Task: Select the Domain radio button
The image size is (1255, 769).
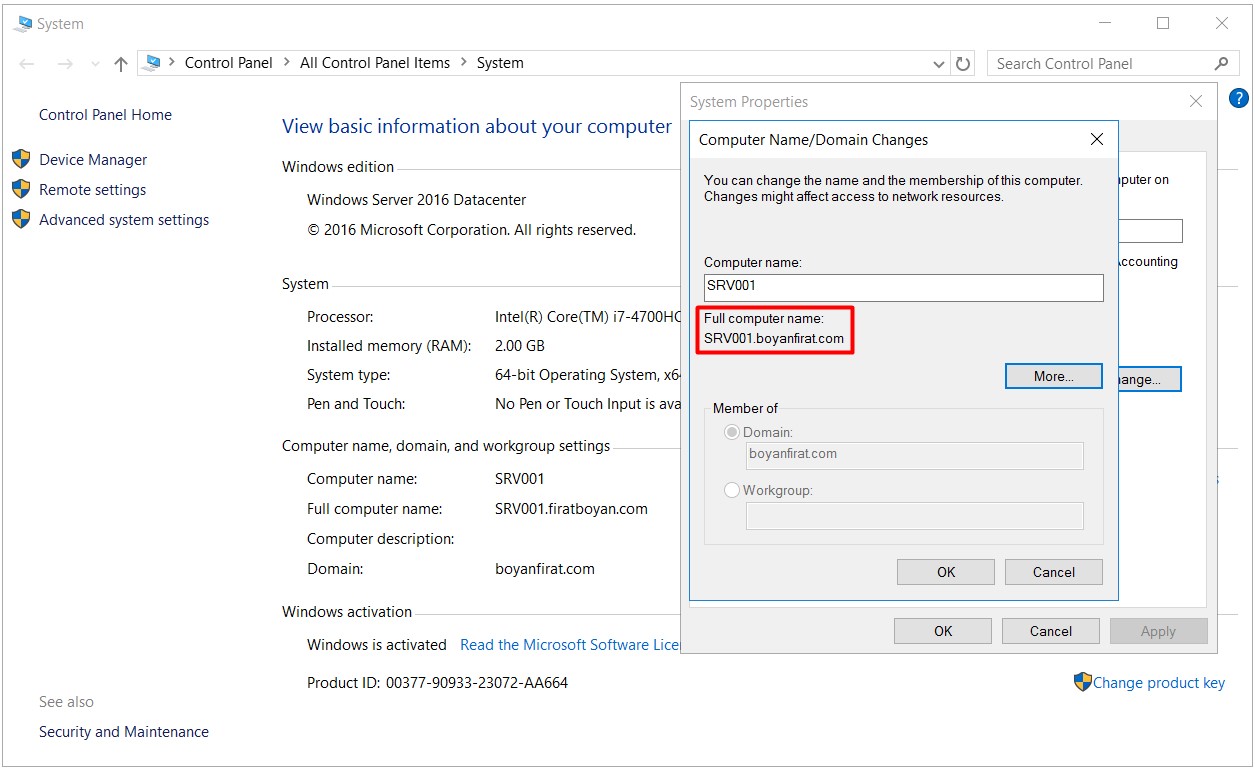Action: point(732,433)
